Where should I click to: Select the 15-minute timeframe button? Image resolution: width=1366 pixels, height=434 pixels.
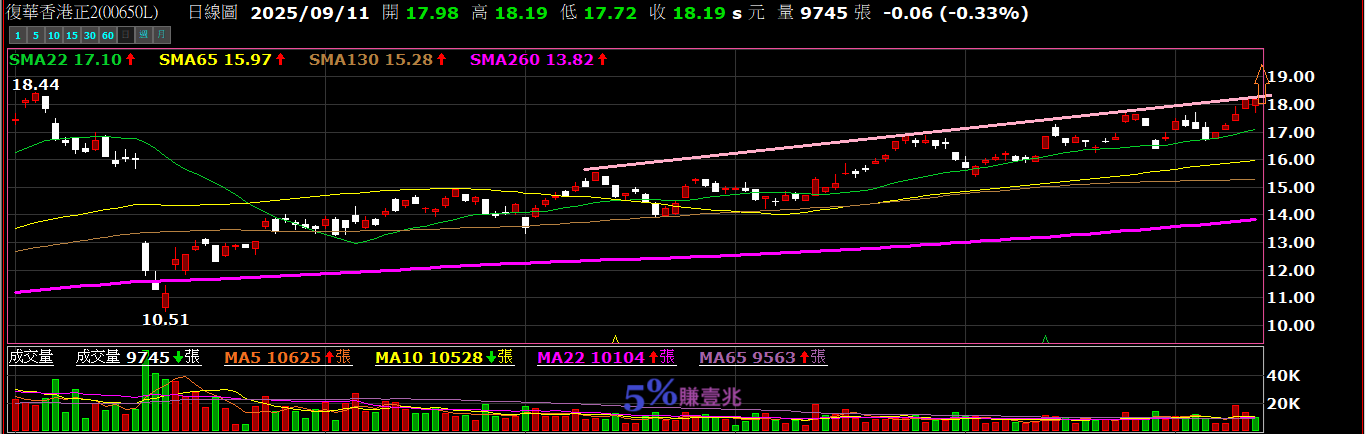(70, 35)
